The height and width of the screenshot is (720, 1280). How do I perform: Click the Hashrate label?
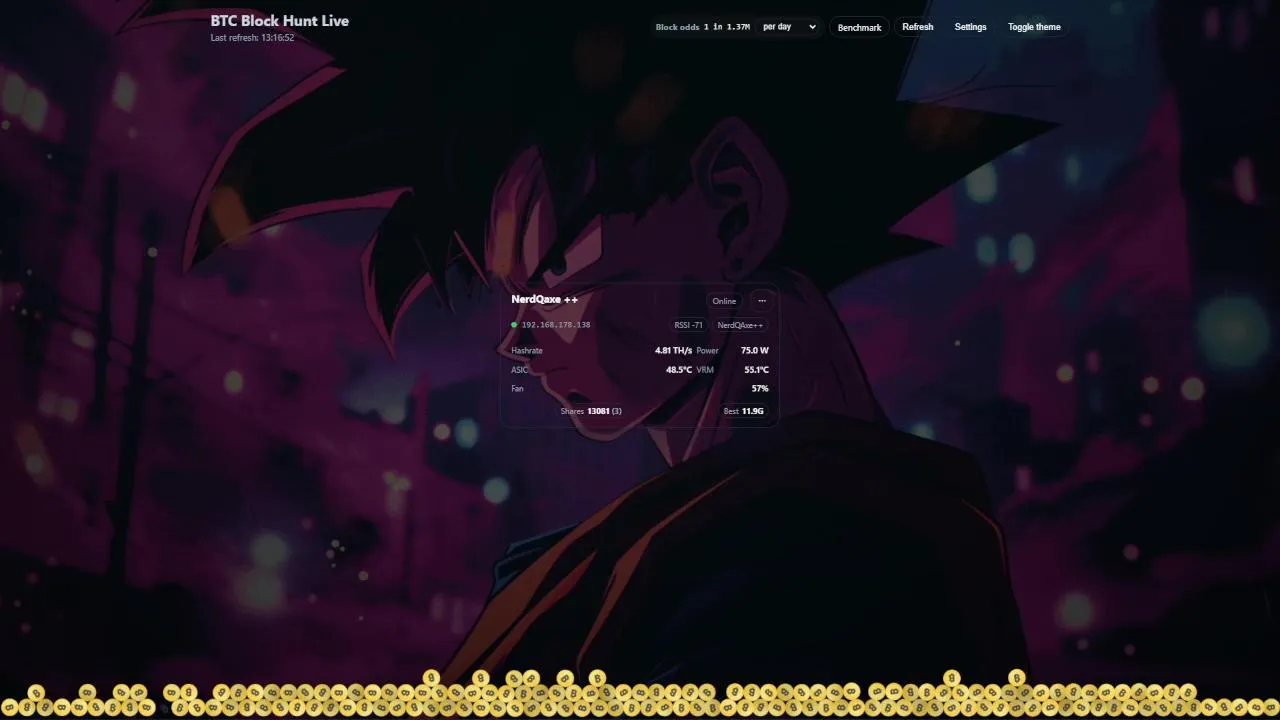pos(527,351)
